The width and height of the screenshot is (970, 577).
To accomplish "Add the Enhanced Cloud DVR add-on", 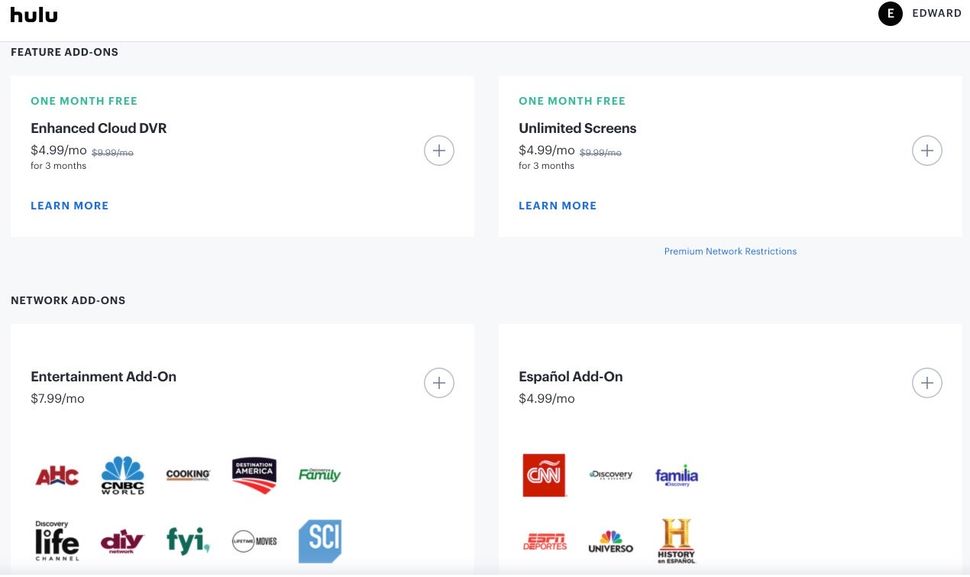I will (438, 149).
